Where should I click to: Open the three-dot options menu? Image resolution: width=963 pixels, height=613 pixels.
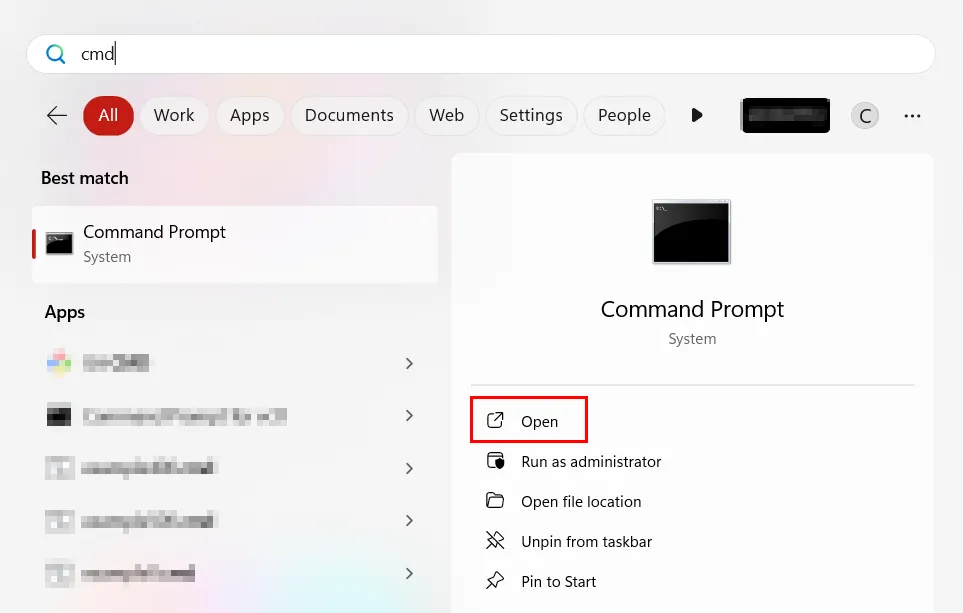(x=912, y=115)
